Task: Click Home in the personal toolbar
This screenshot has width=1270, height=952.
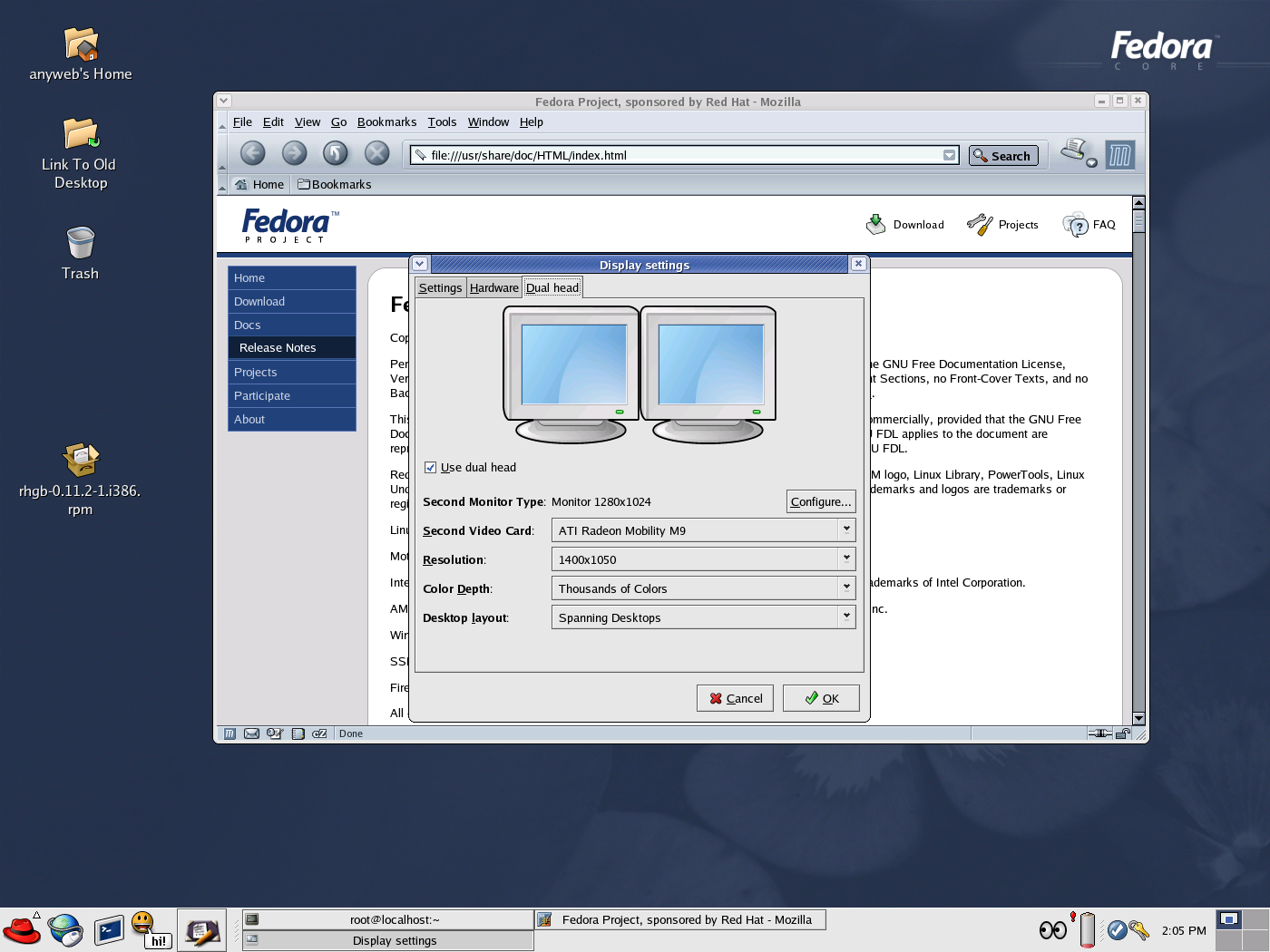Action: (x=259, y=184)
